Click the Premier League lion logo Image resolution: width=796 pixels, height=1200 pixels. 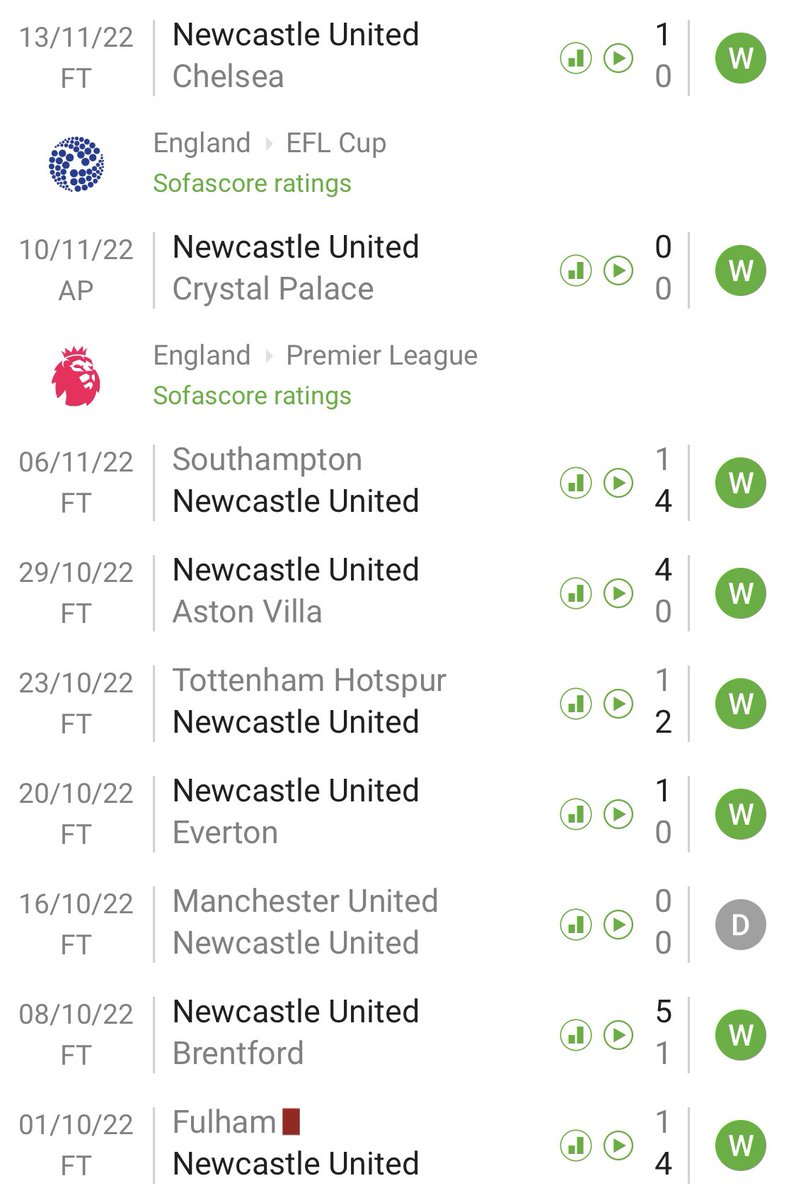tap(76, 376)
